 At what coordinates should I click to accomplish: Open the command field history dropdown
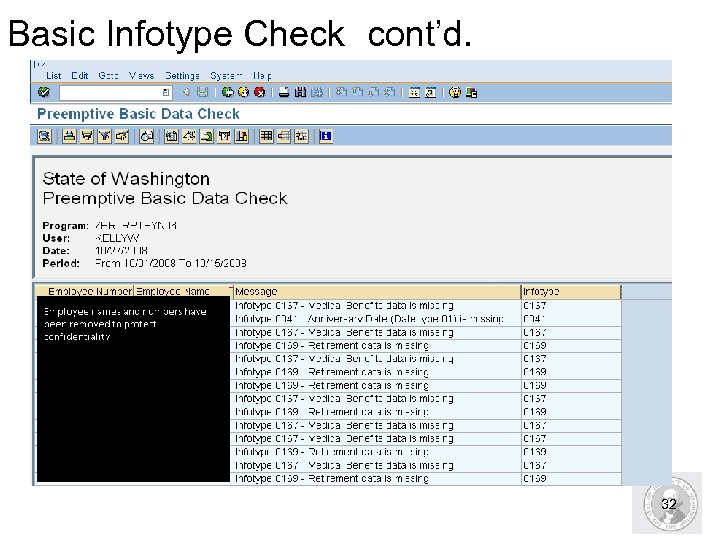point(166,93)
